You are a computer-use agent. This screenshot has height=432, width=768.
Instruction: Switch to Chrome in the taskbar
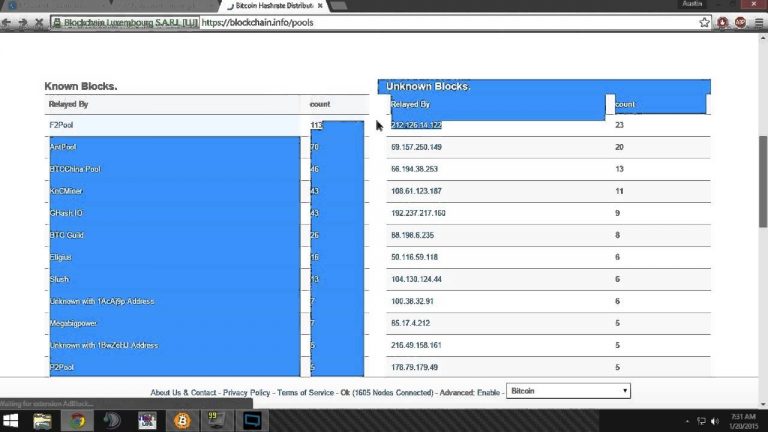[77, 421]
